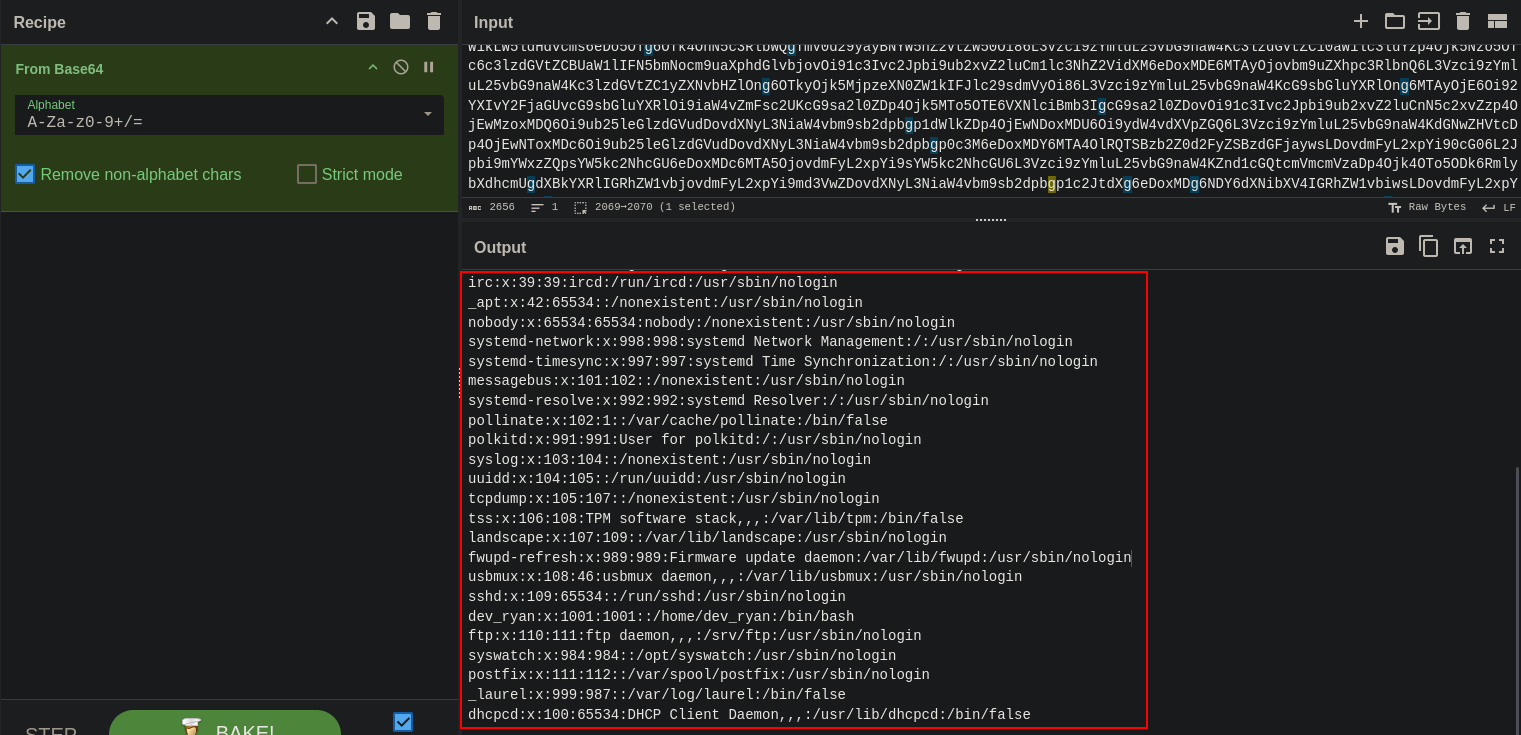1521x735 pixels.
Task: Open a file as input
Action: pos(1429,21)
